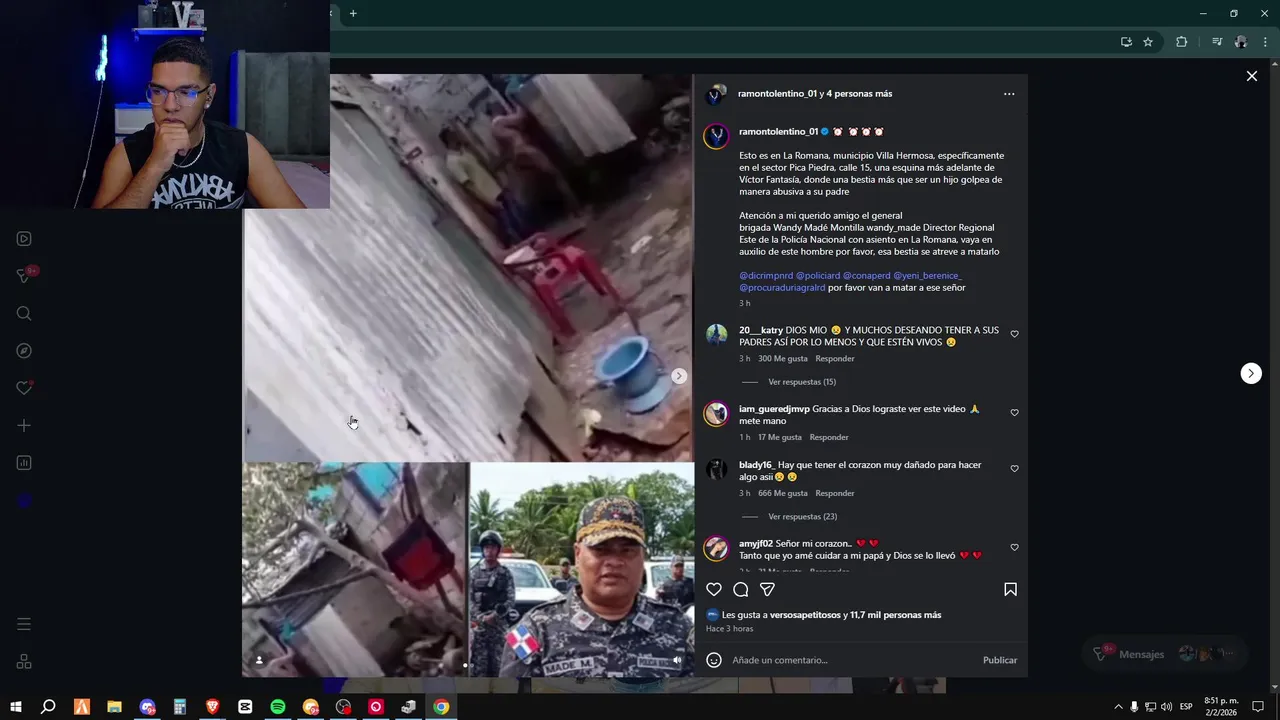Viewport: 1280px width, 720px height.
Task: Open the @conaperd mention link
Action: (866, 276)
